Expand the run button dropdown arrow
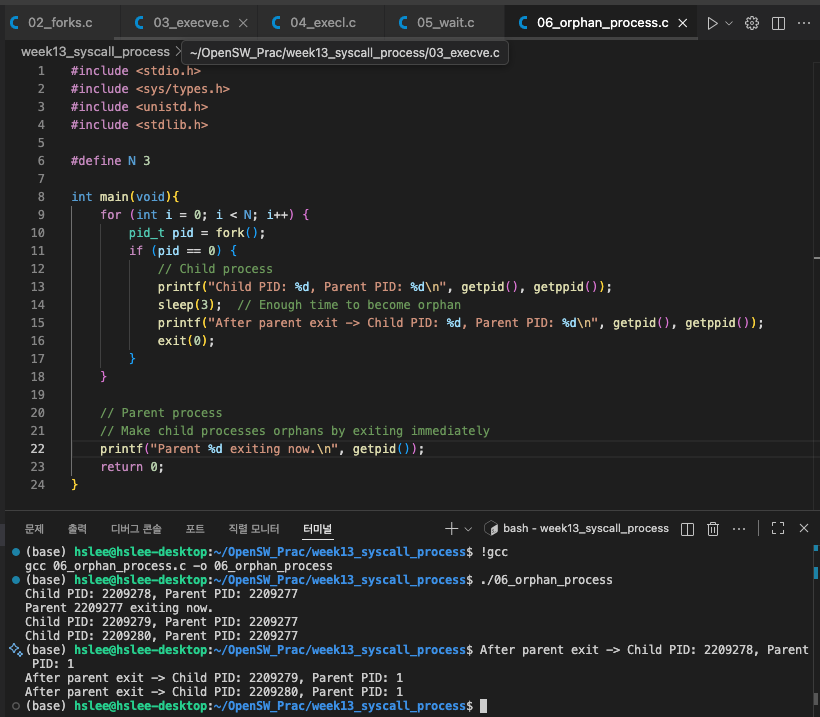Viewport: 820px width, 717px height. click(729, 22)
